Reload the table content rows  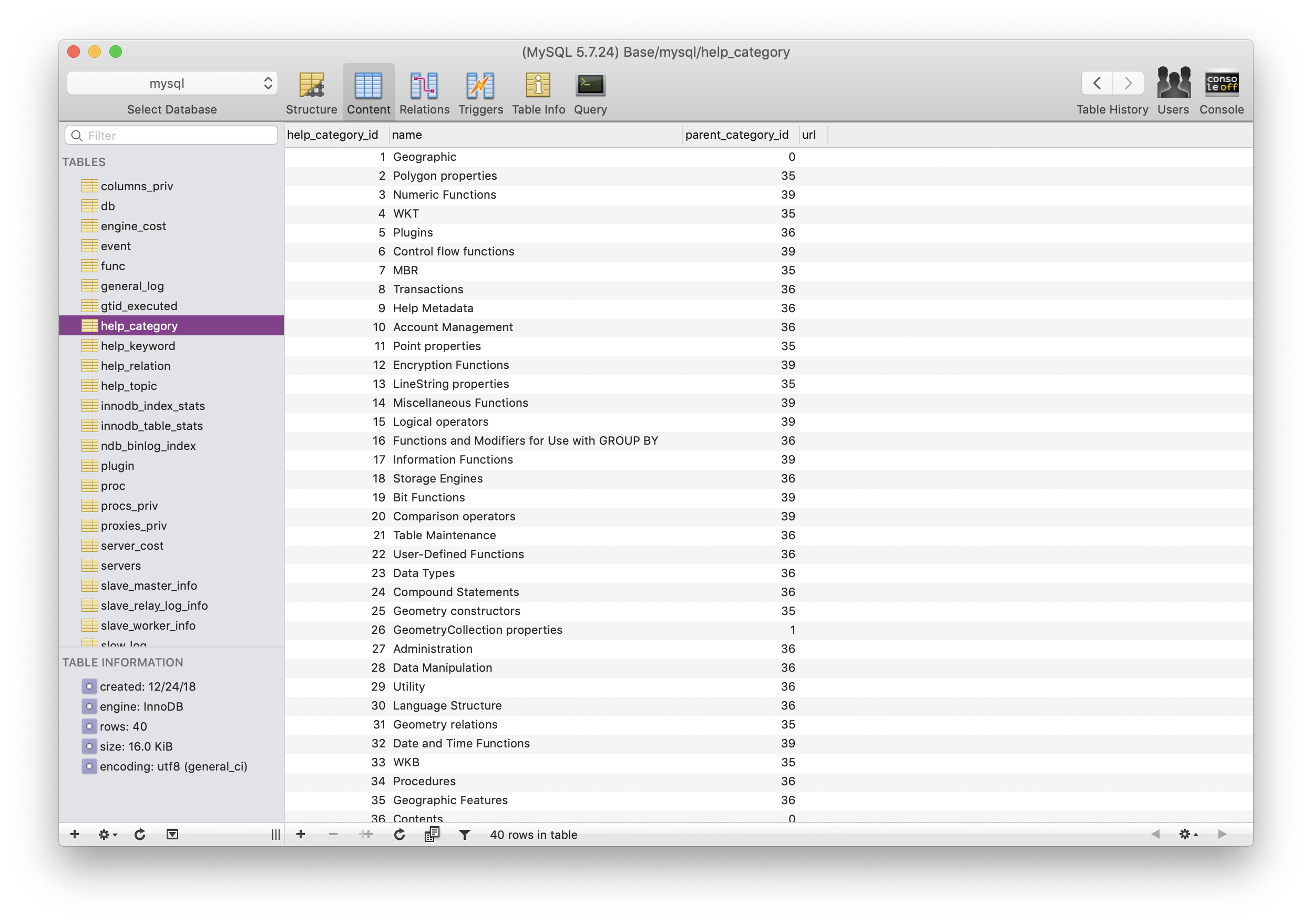399,834
